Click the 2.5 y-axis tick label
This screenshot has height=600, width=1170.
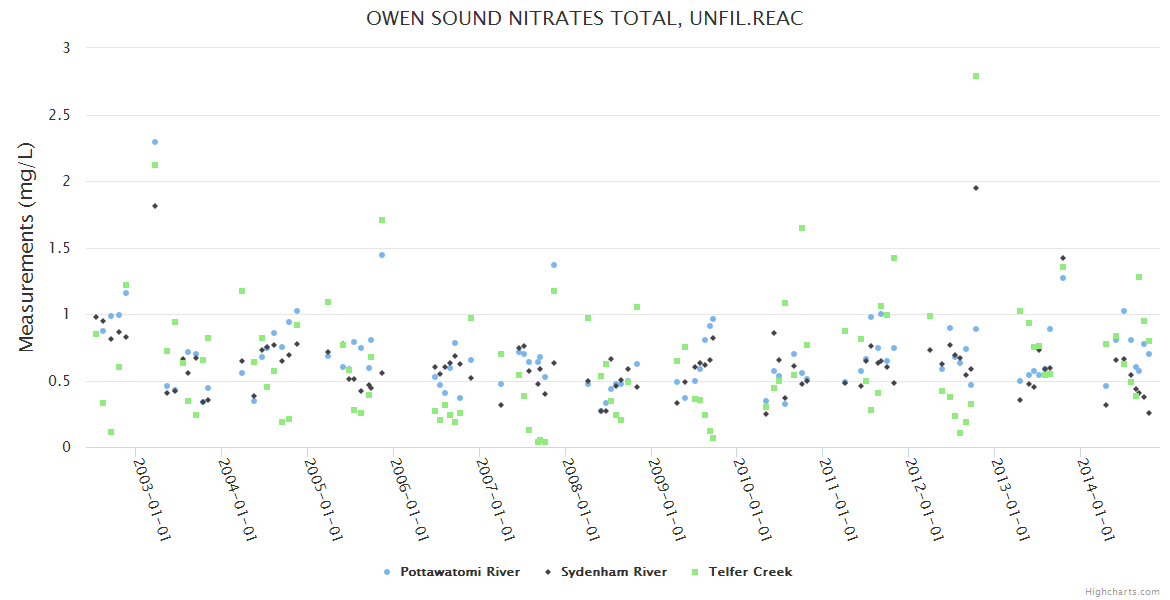(x=58, y=115)
